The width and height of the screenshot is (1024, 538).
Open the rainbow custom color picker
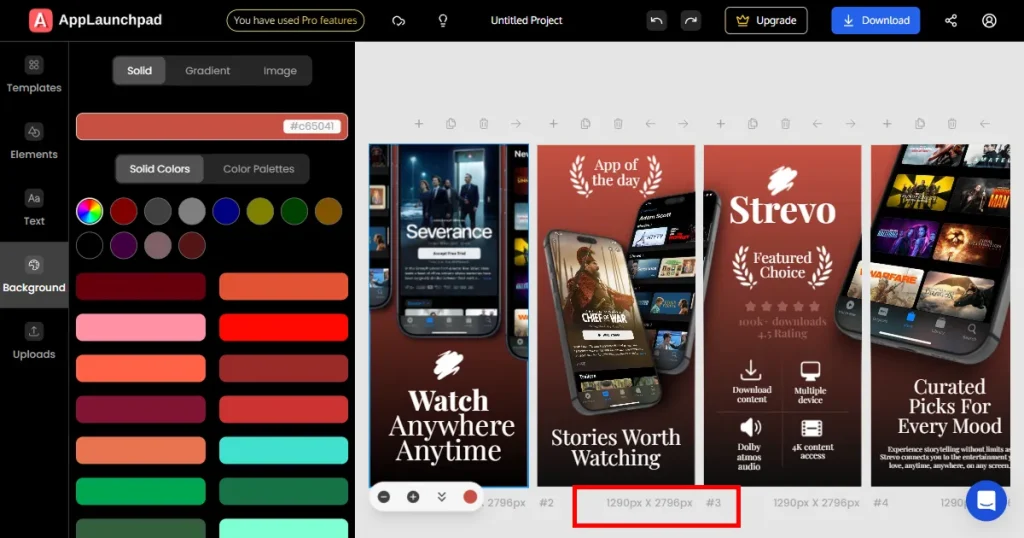click(89, 212)
